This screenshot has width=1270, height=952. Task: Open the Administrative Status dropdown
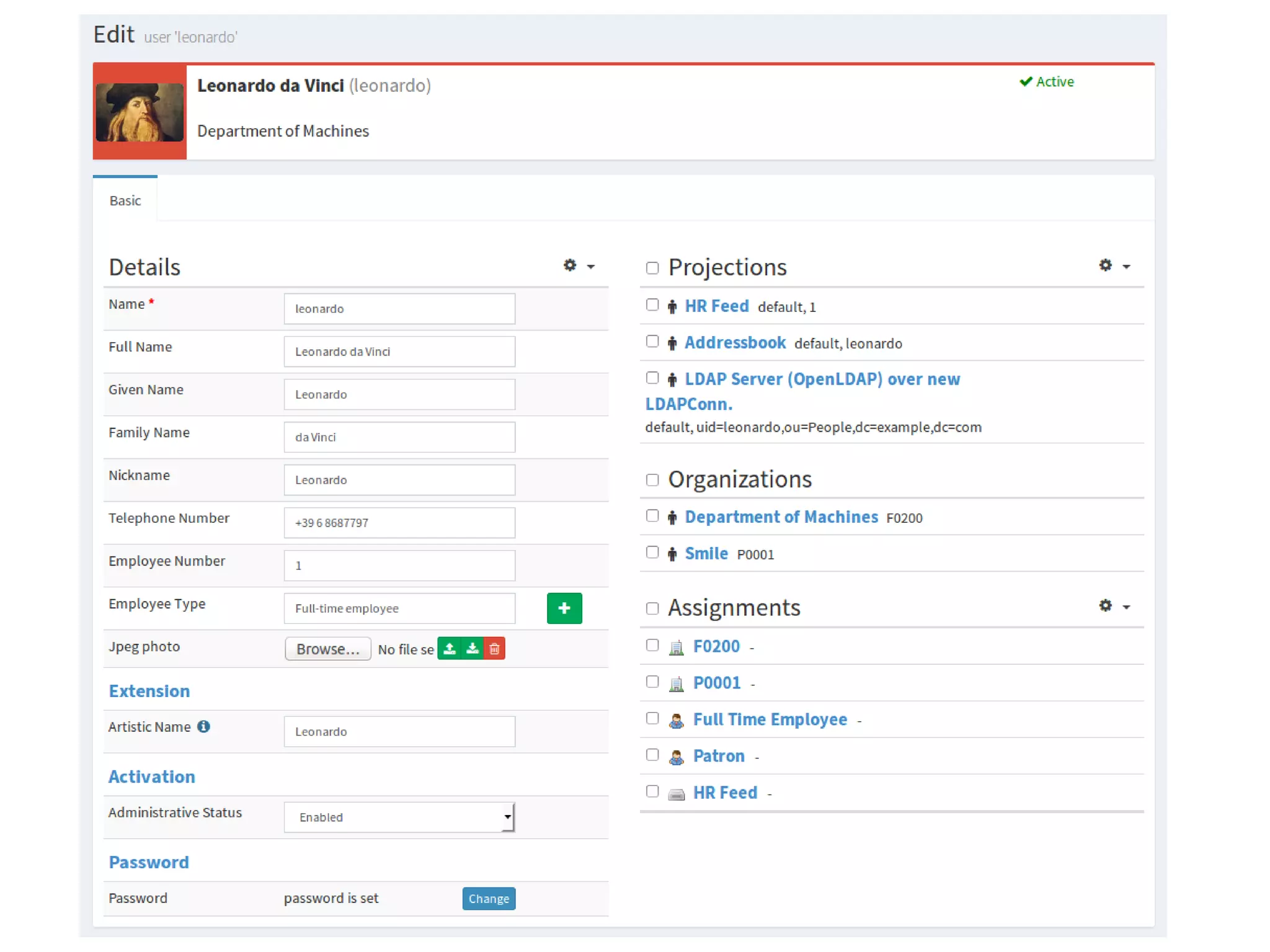click(399, 817)
